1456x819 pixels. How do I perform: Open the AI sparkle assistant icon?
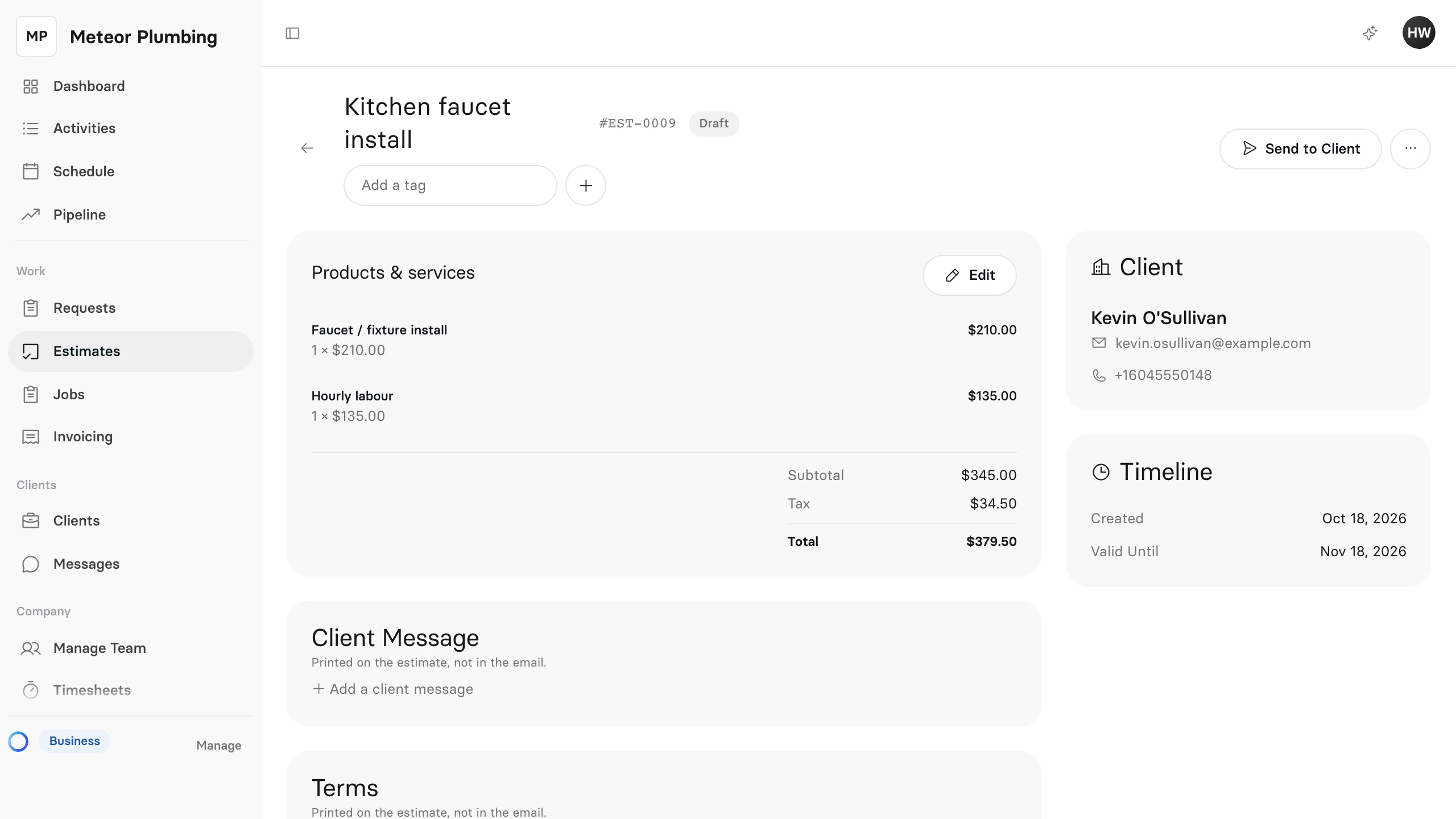click(x=1370, y=33)
